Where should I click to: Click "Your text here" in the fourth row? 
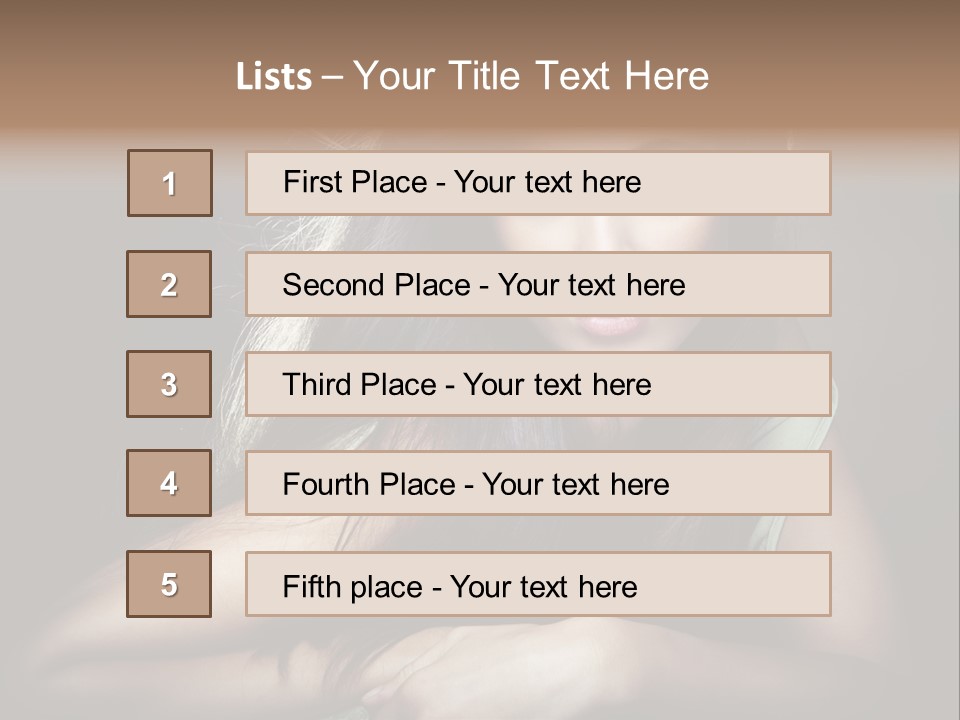575,485
